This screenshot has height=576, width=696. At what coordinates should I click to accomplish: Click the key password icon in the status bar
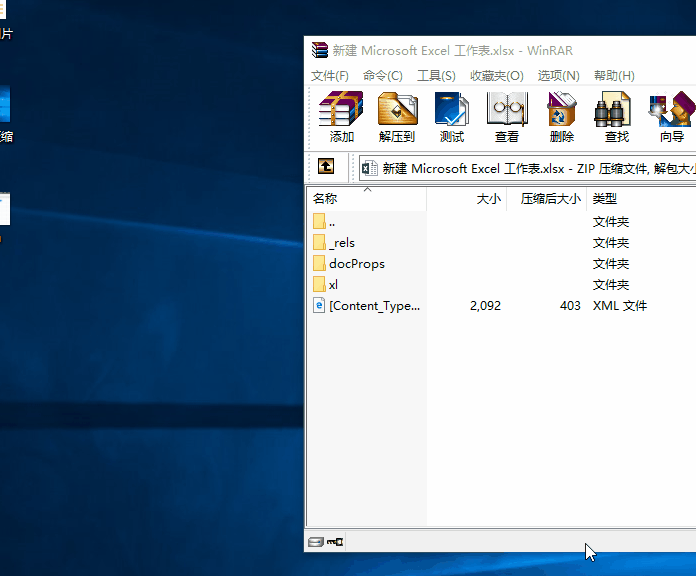[335, 542]
